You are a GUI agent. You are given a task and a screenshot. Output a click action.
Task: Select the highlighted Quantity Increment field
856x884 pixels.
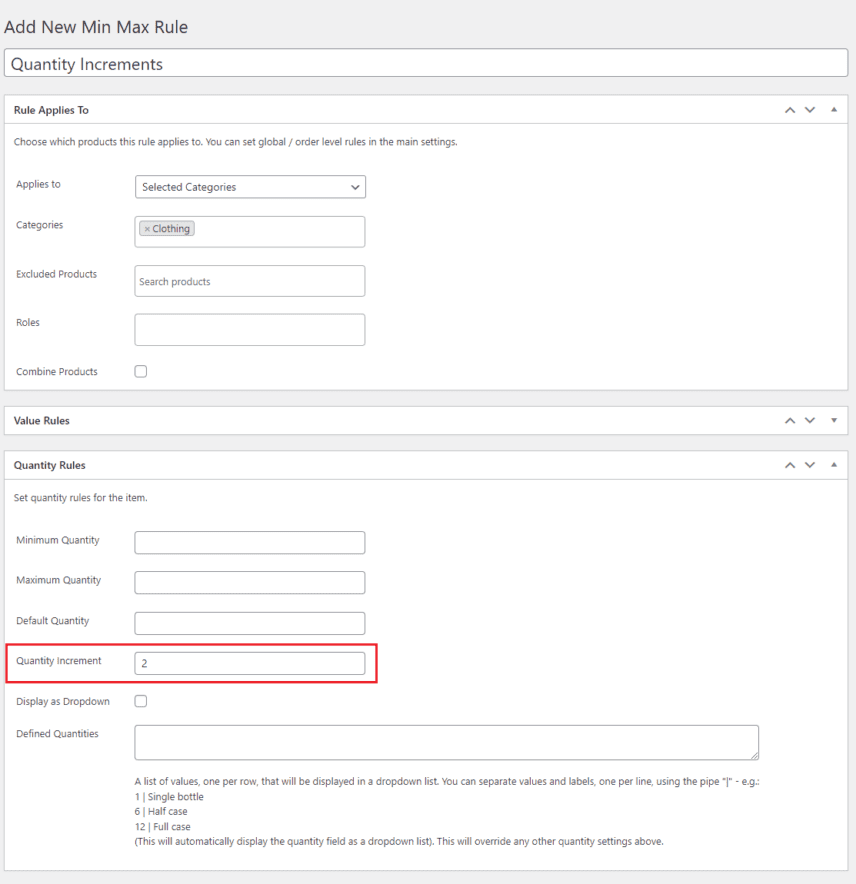249,662
